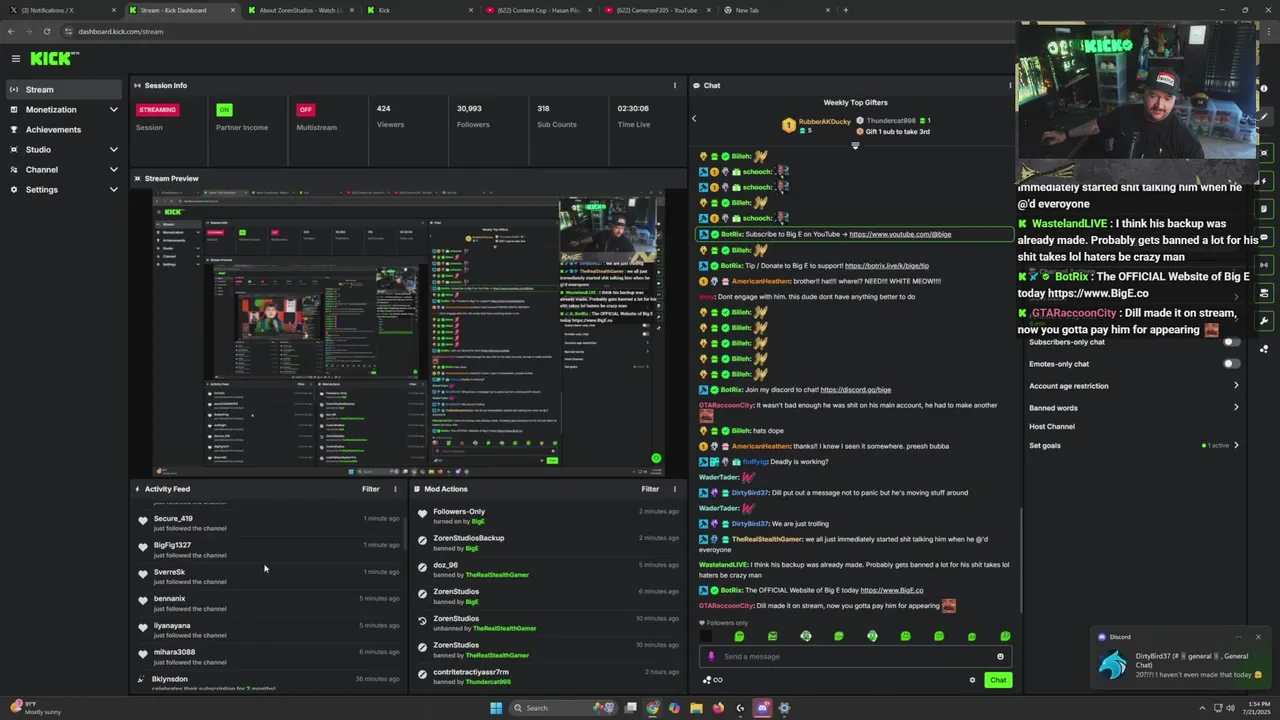Click the Send a message field
This screenshot has width=1280, height=720.
(x=855, y=657)
